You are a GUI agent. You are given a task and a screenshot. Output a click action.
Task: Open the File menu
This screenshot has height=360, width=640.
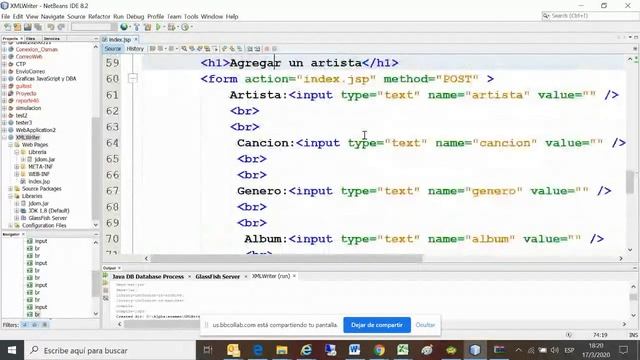point(6,17)
